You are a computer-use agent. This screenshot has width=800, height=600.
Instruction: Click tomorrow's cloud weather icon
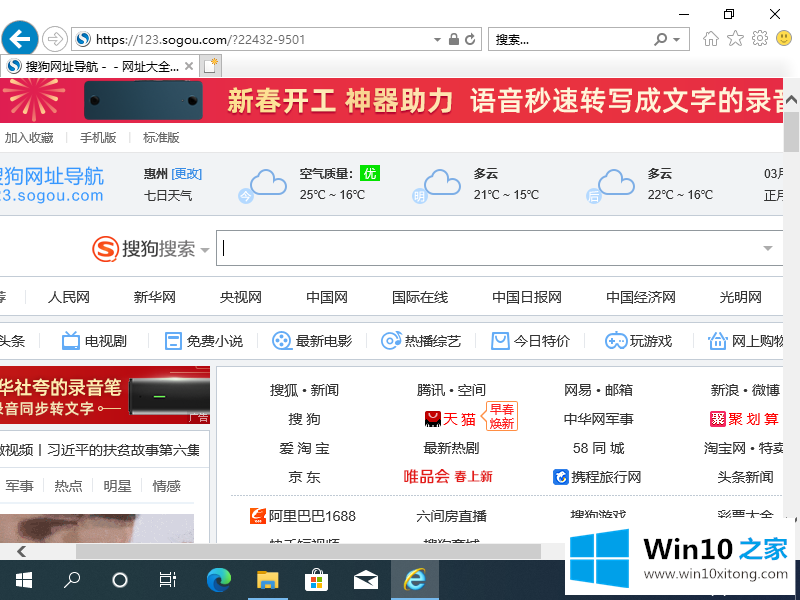(438, 186)
